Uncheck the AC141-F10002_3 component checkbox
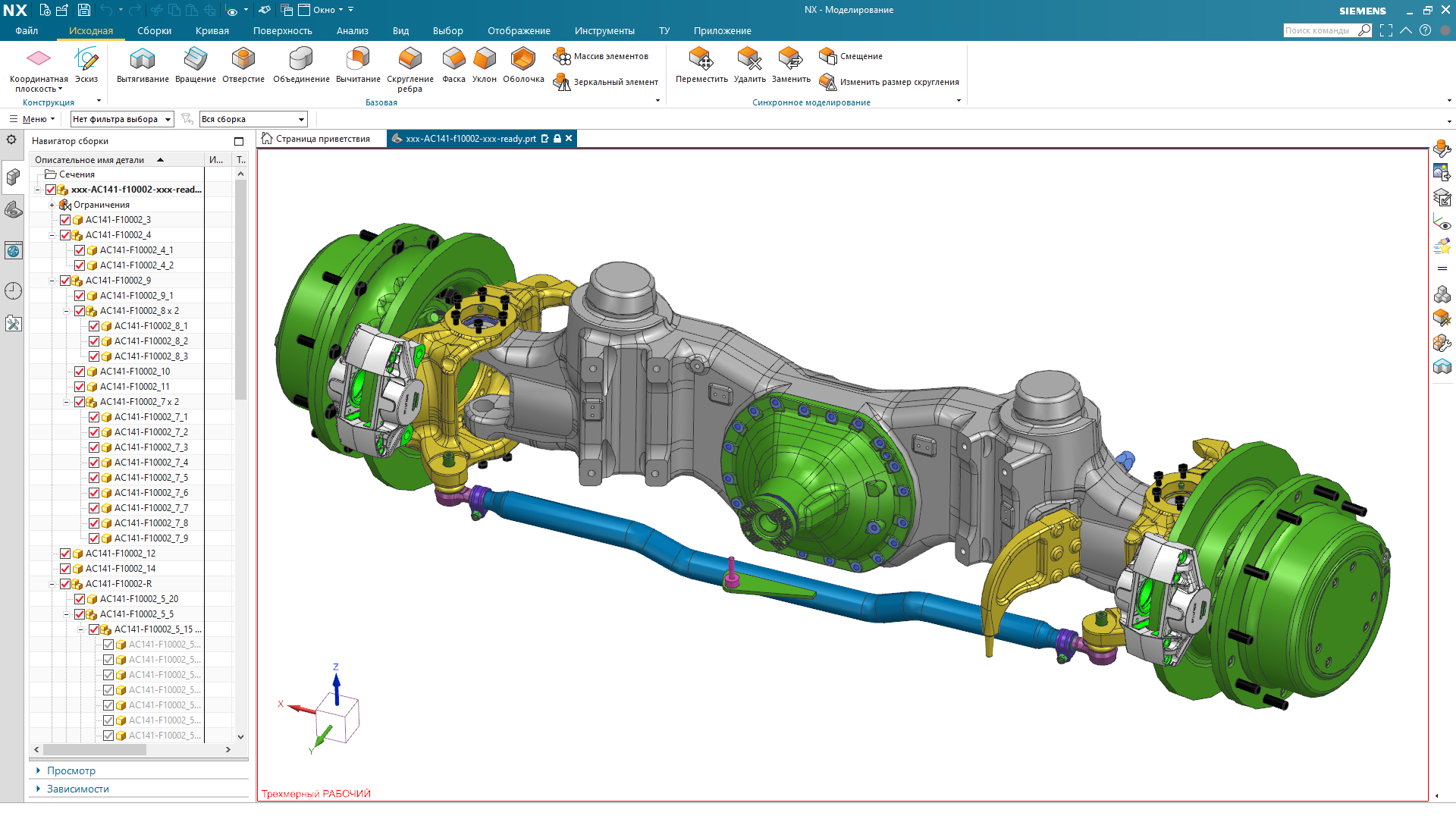Viewport: 1456px width, 819px height. (65, 220)
